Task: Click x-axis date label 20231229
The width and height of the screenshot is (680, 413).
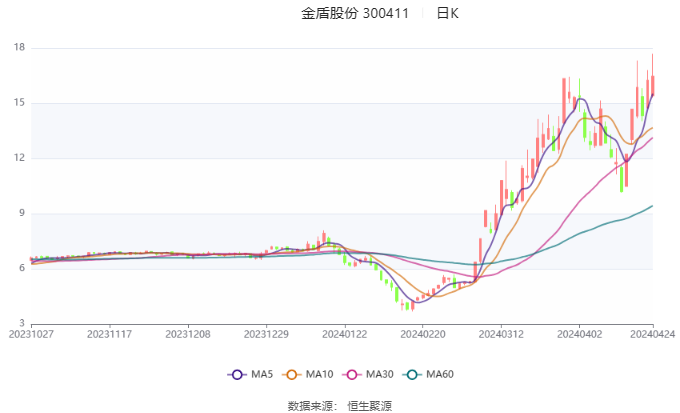Action: 266,334
